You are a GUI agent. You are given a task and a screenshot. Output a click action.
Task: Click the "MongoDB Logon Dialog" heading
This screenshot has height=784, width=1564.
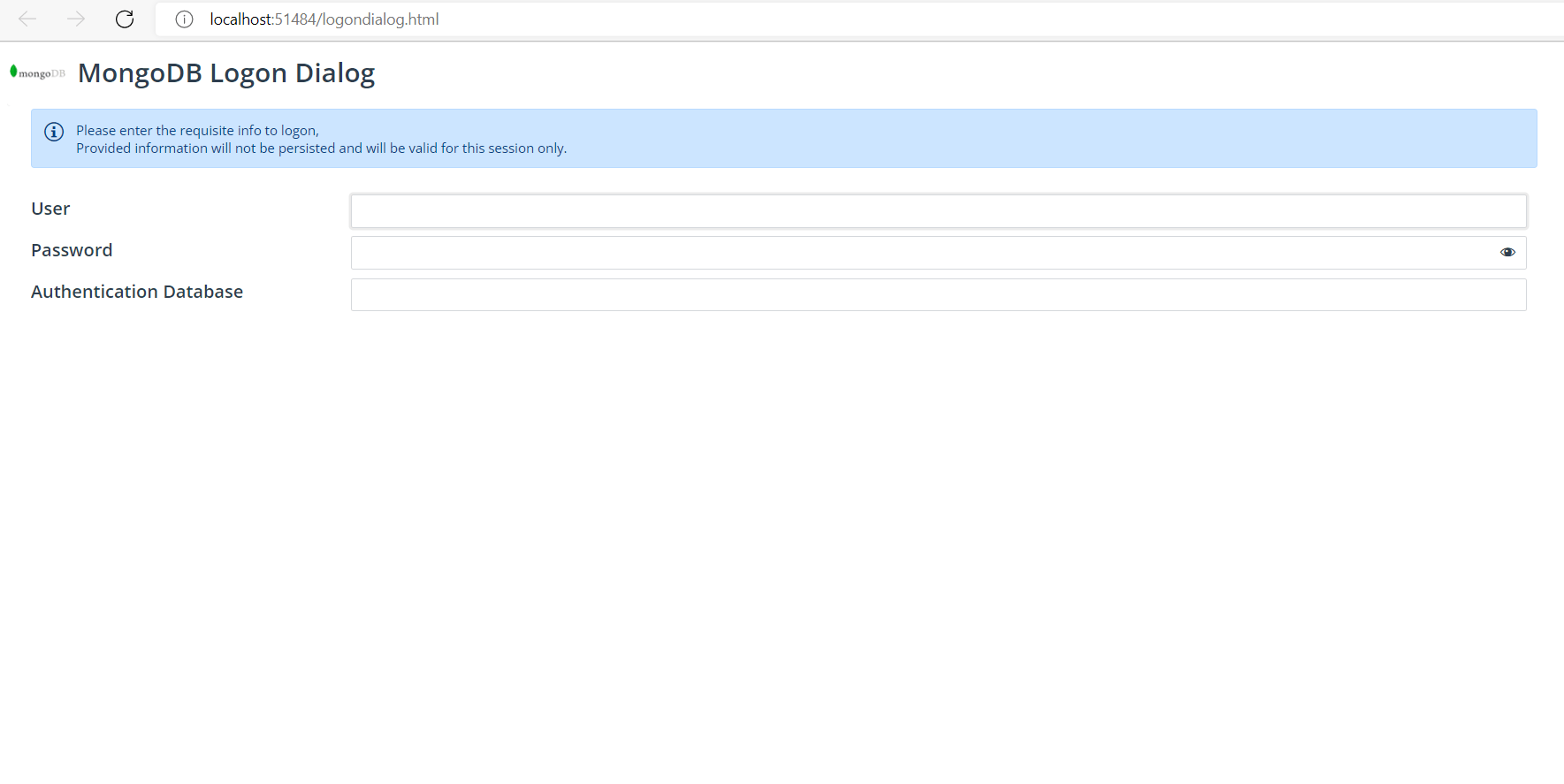click(226, 72)
